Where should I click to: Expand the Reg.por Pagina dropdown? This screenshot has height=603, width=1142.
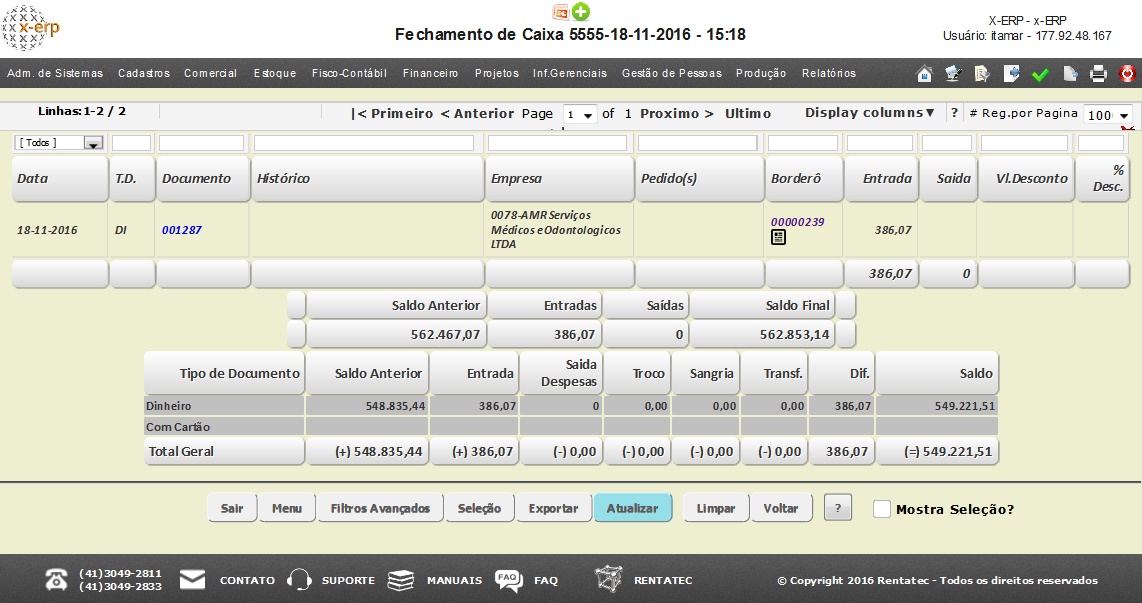tap(1109, 115)
